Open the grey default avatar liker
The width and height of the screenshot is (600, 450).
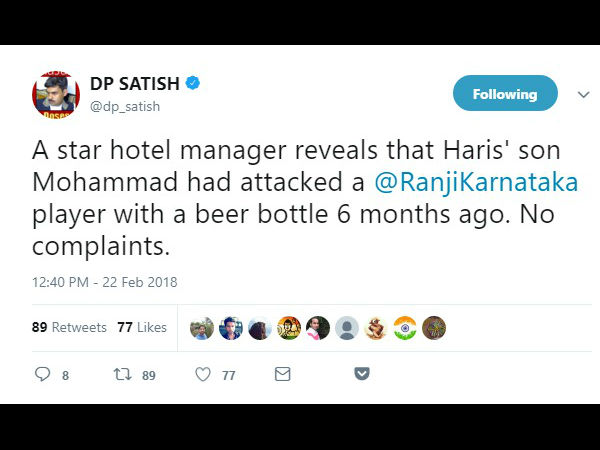(x=347, y=328)
